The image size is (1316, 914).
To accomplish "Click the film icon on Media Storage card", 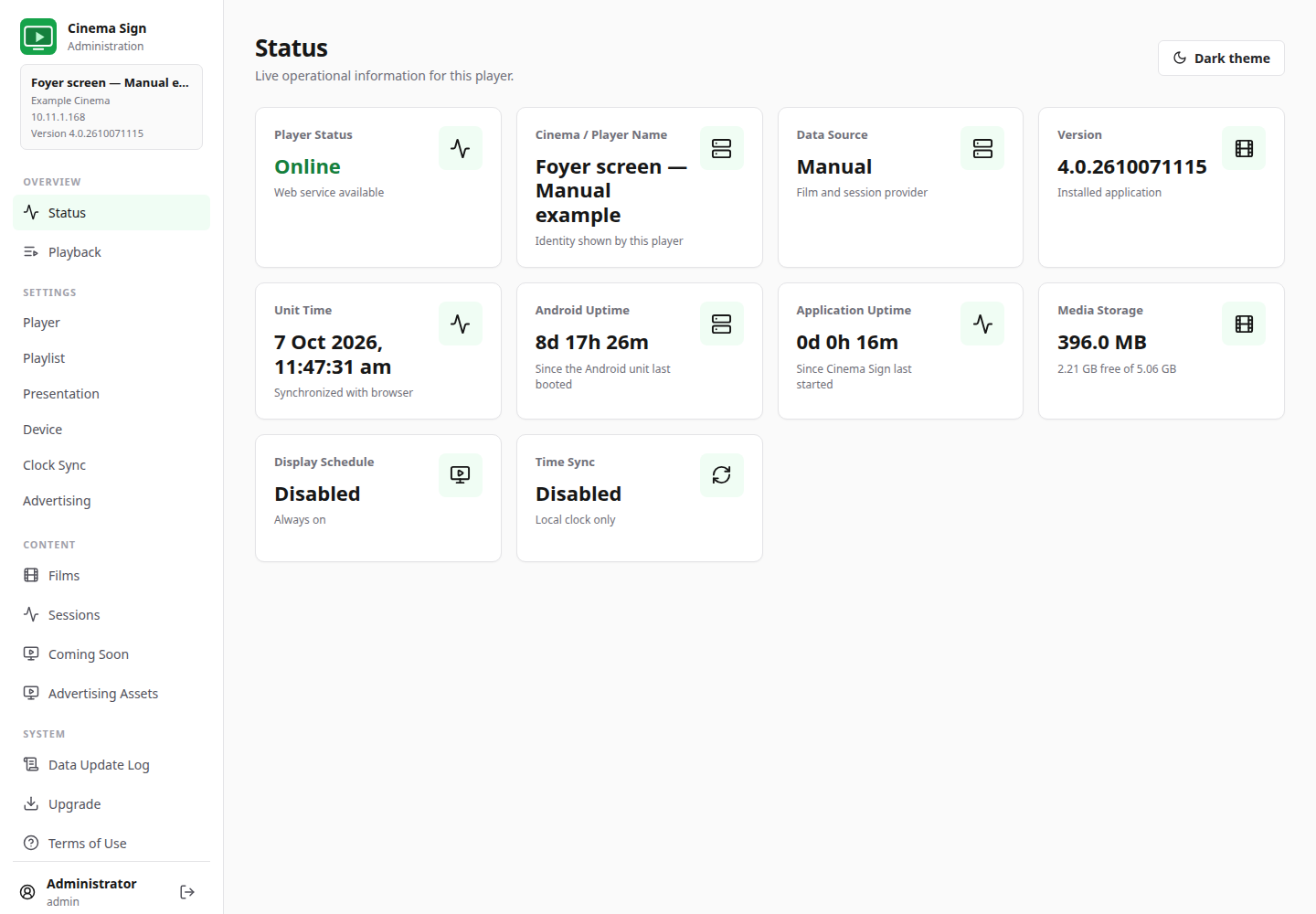I will coord(1244,324).
